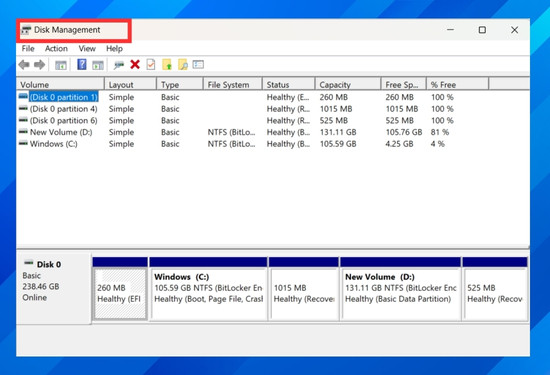Click the Forward arrow in the toolbar

coord(39,65)
